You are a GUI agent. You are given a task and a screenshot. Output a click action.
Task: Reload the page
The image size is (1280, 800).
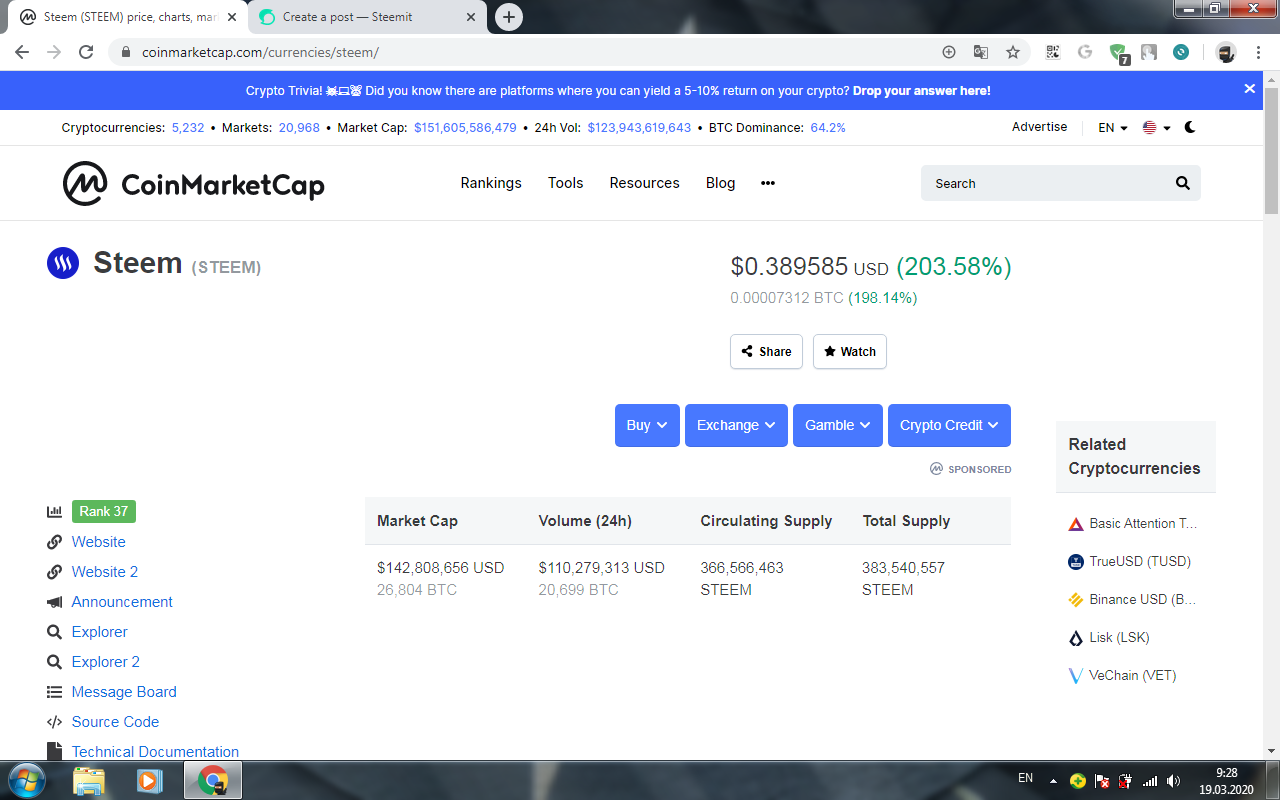click(86, 52)
